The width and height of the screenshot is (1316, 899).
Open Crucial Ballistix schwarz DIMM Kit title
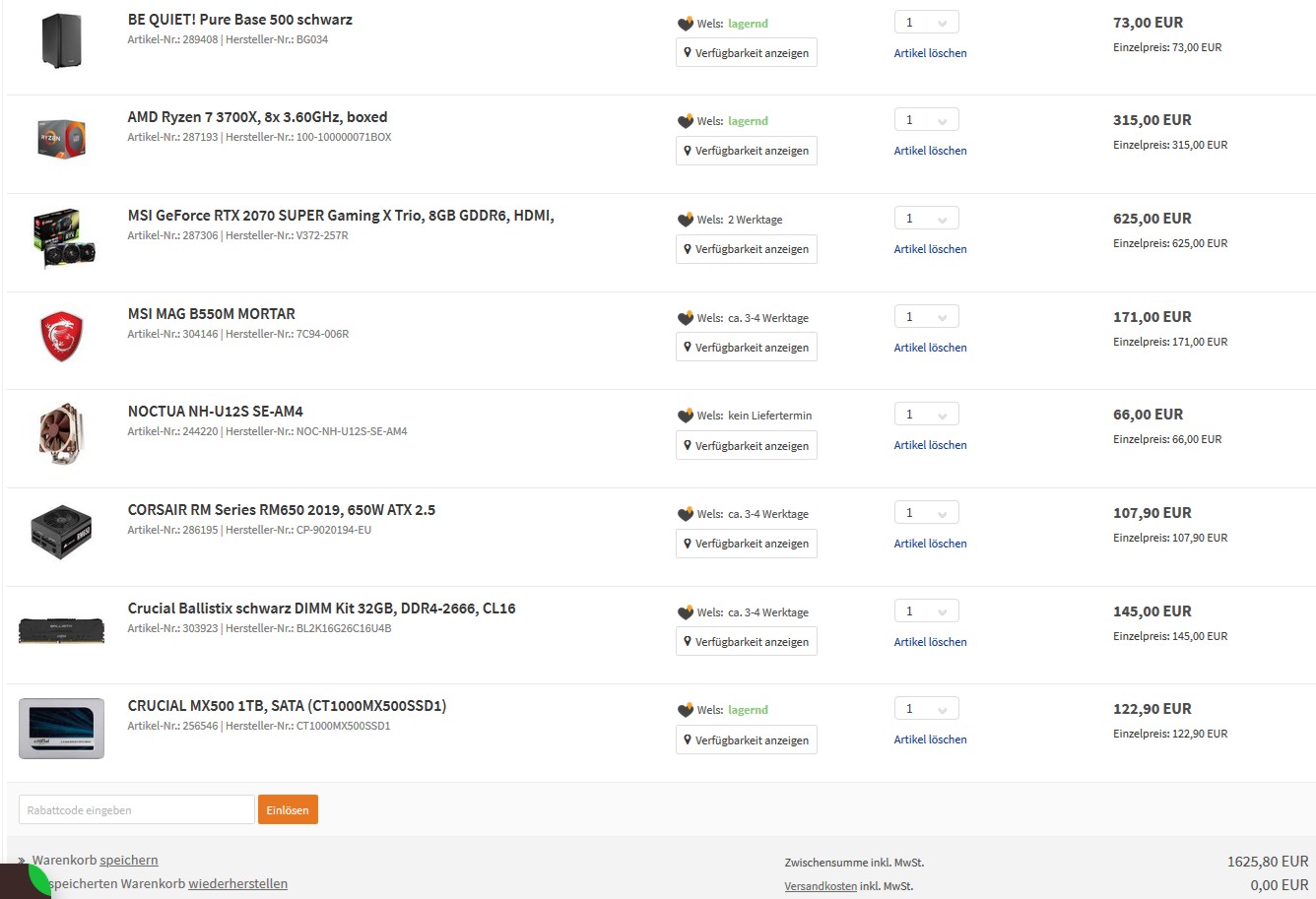[x=321, y=609]
